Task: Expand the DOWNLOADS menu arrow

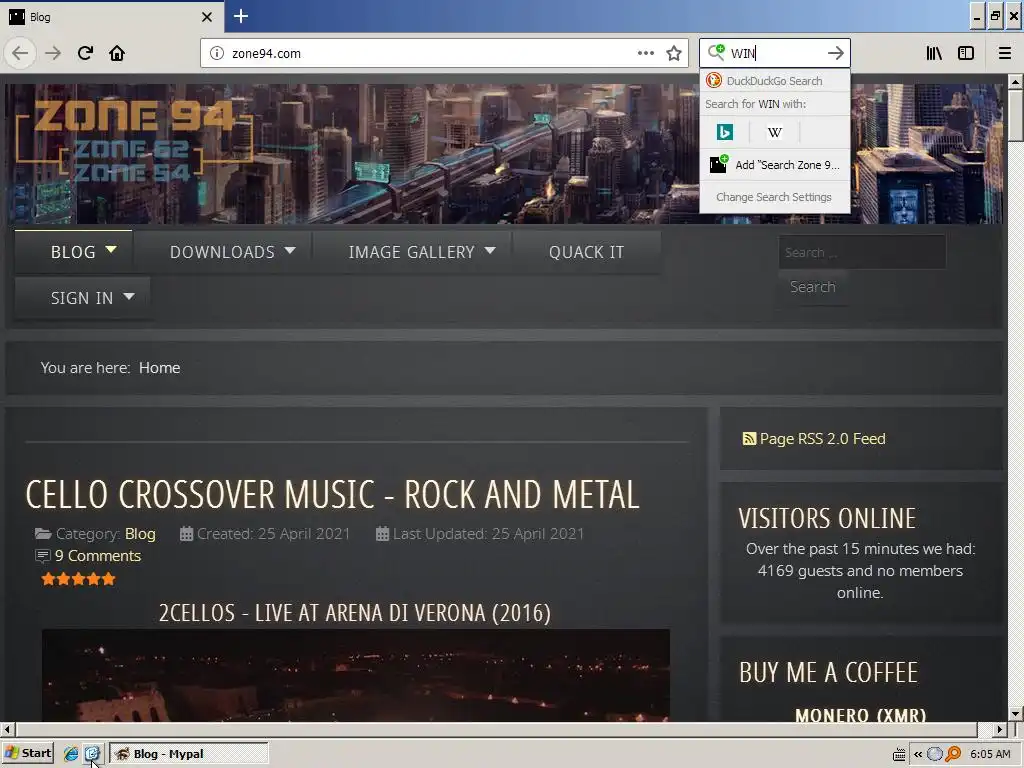Action: click(290, 251)
